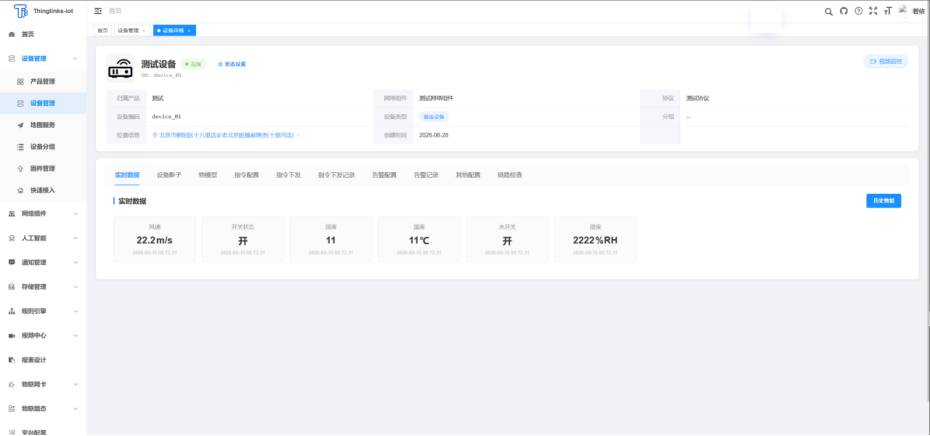Click the device_01 device code value
This screenshot has height=436, width=930.
click(x=166, y=117)
